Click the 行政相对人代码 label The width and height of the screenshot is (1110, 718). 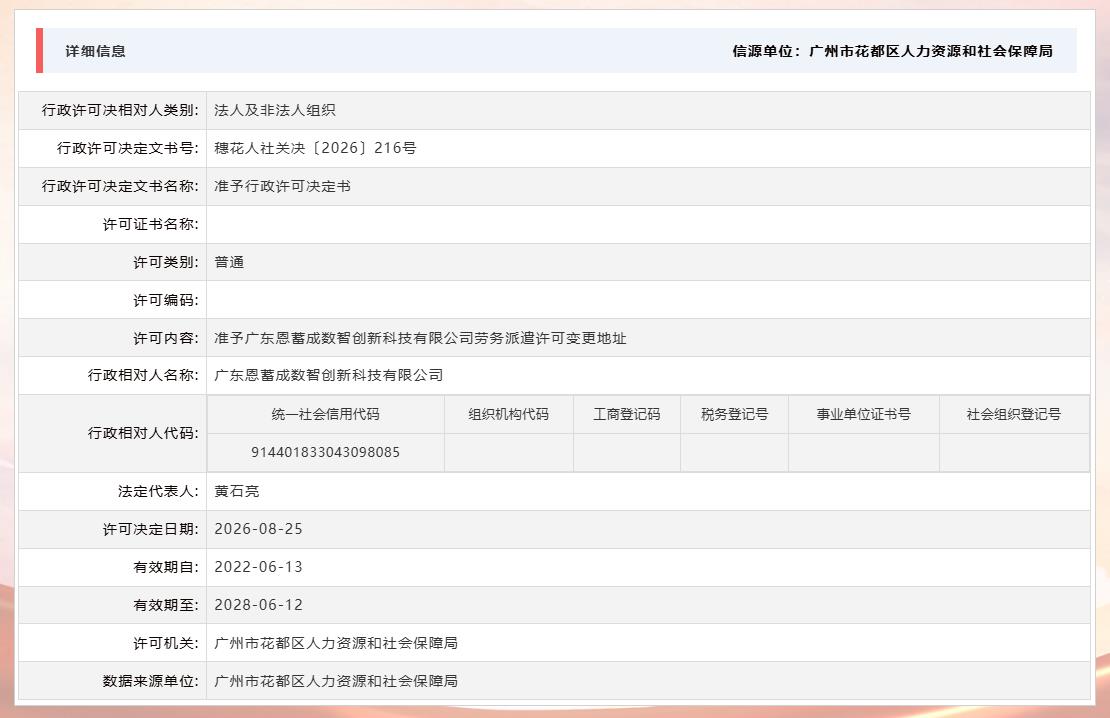[x=143, y=433]
